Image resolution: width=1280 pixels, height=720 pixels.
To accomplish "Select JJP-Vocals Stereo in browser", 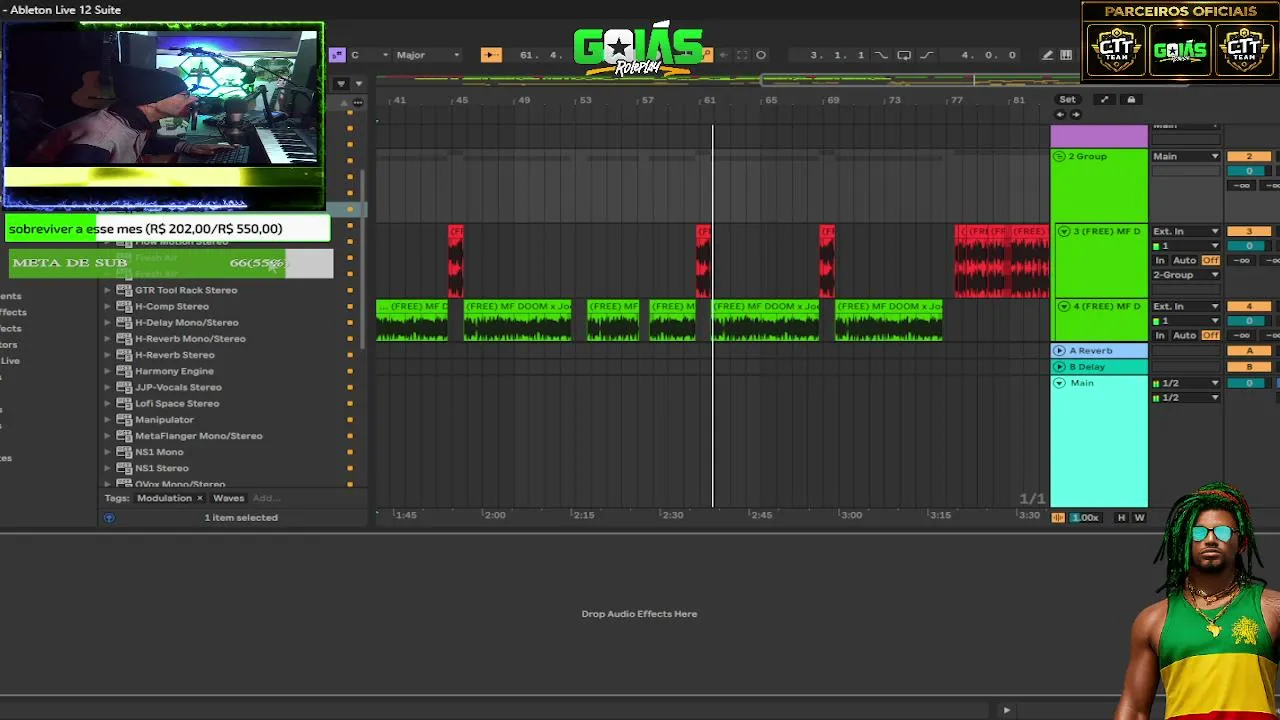I will tap(178, 387).
